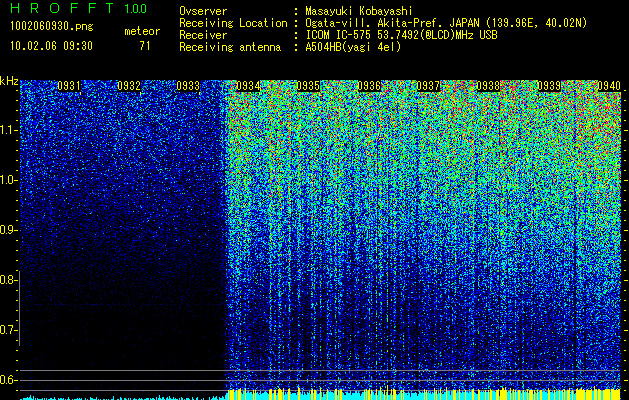Viewport: 629px width, 400px height.
Task: Click the 0.6 frequency axis label
Action: [x=8, y=380]
